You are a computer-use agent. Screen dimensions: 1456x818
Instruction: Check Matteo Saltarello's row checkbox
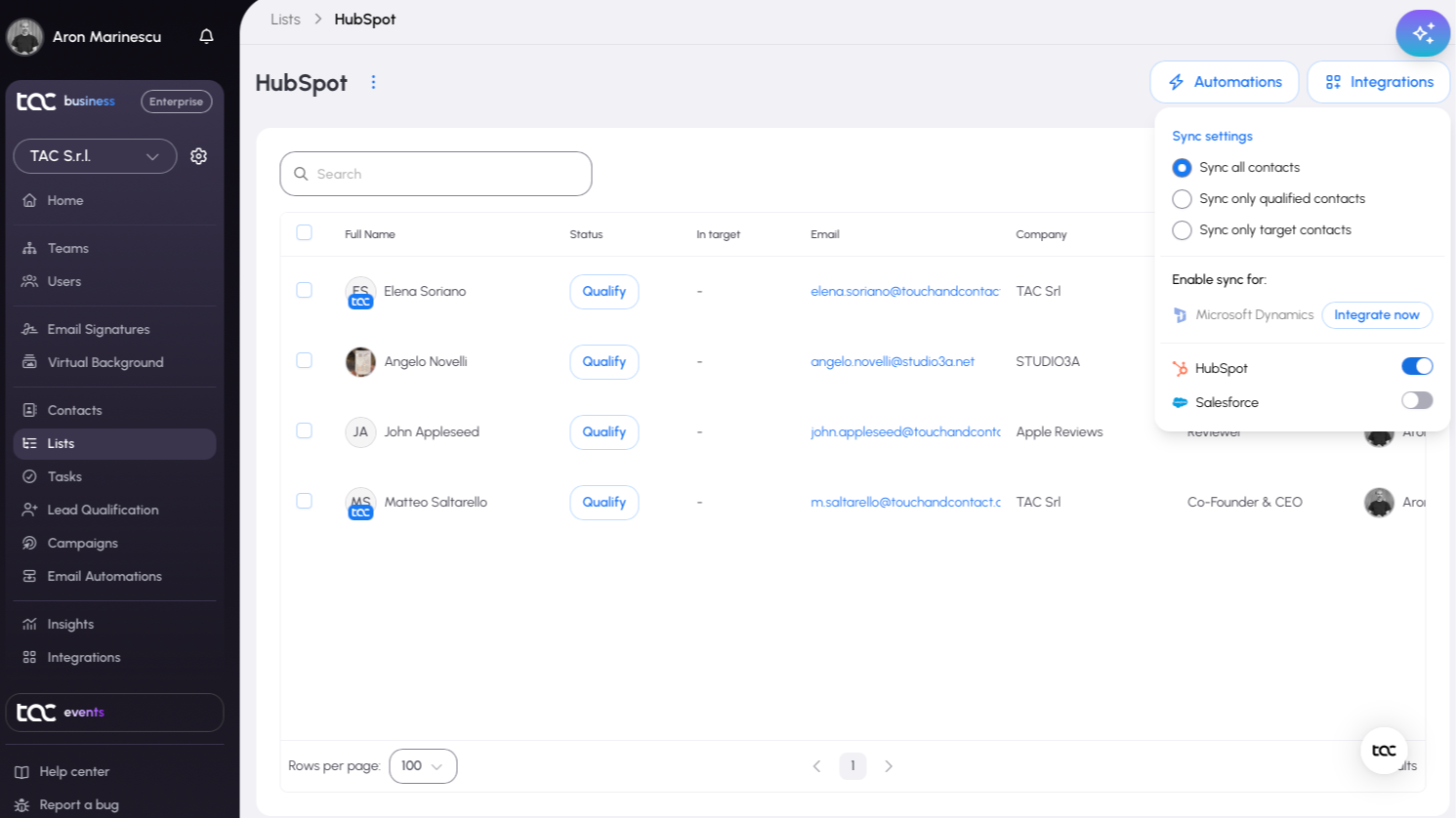click(x=304, y=501)
